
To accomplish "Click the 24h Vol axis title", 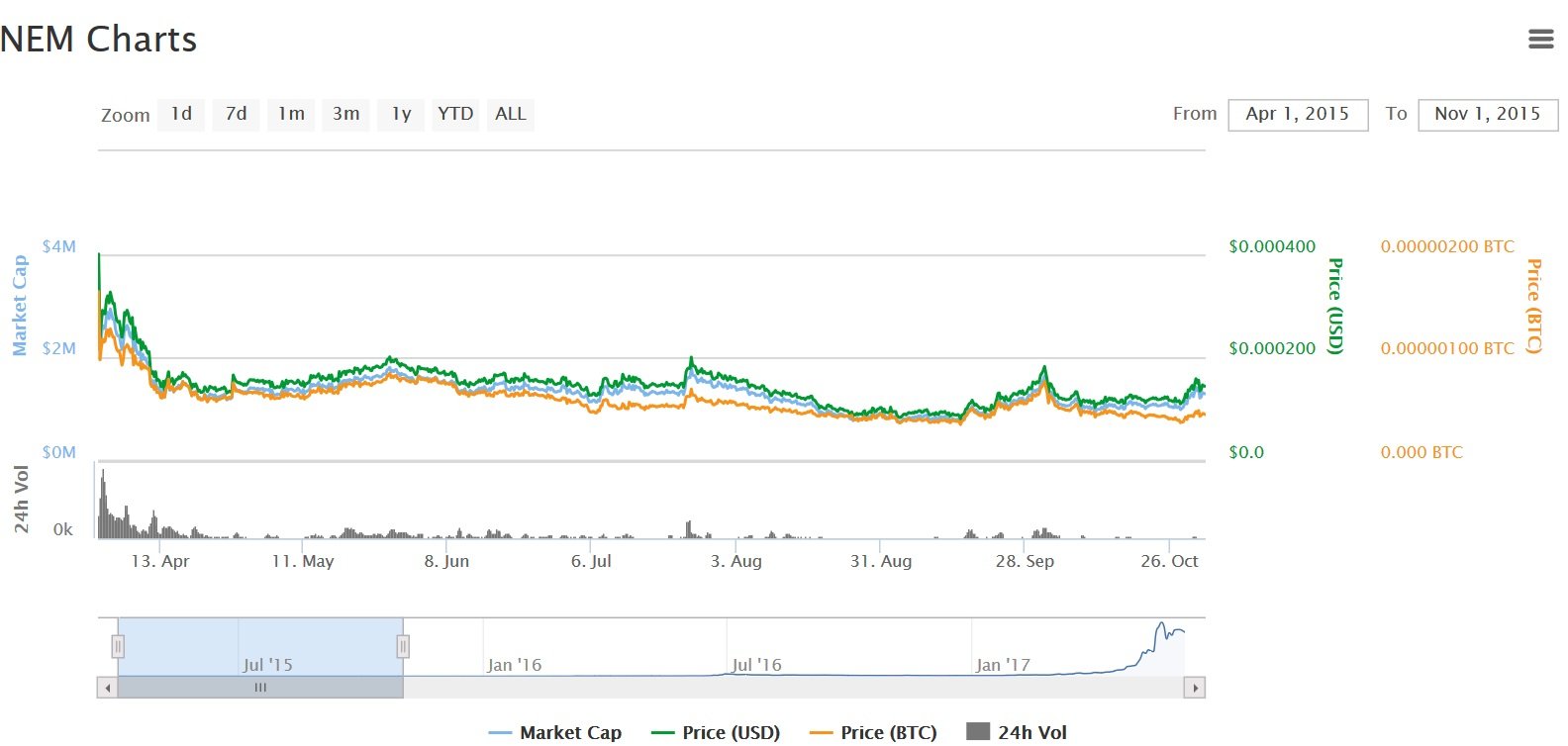I will [x=21, y=499].
